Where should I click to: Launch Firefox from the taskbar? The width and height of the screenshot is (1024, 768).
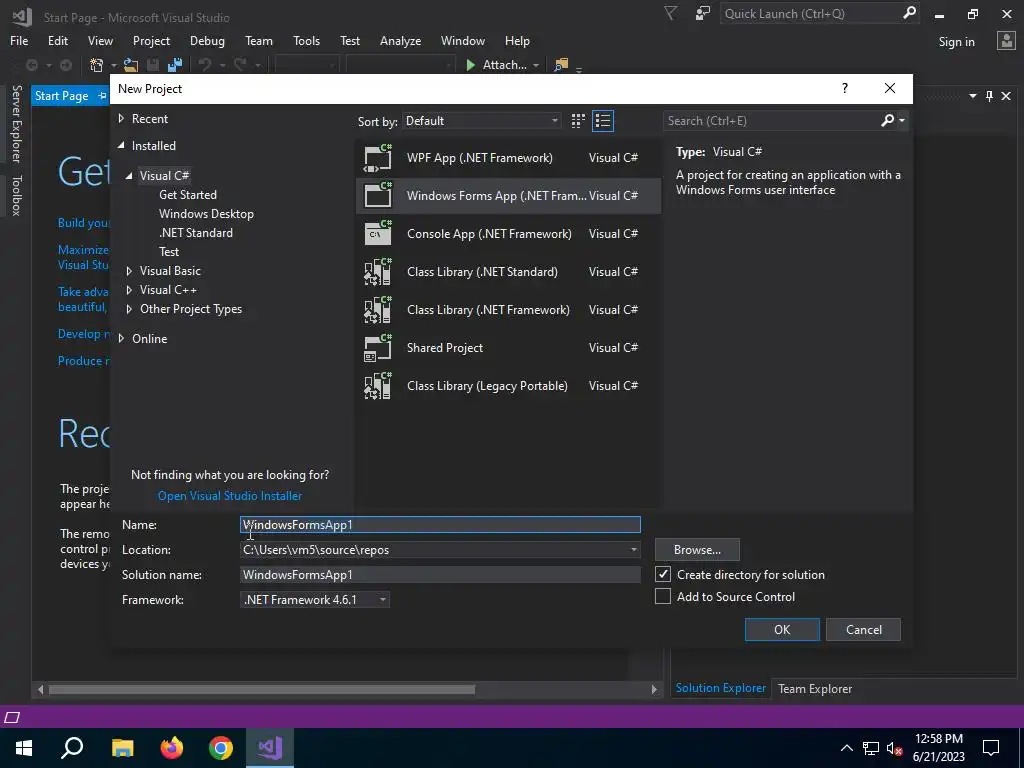tap(172, 748)
